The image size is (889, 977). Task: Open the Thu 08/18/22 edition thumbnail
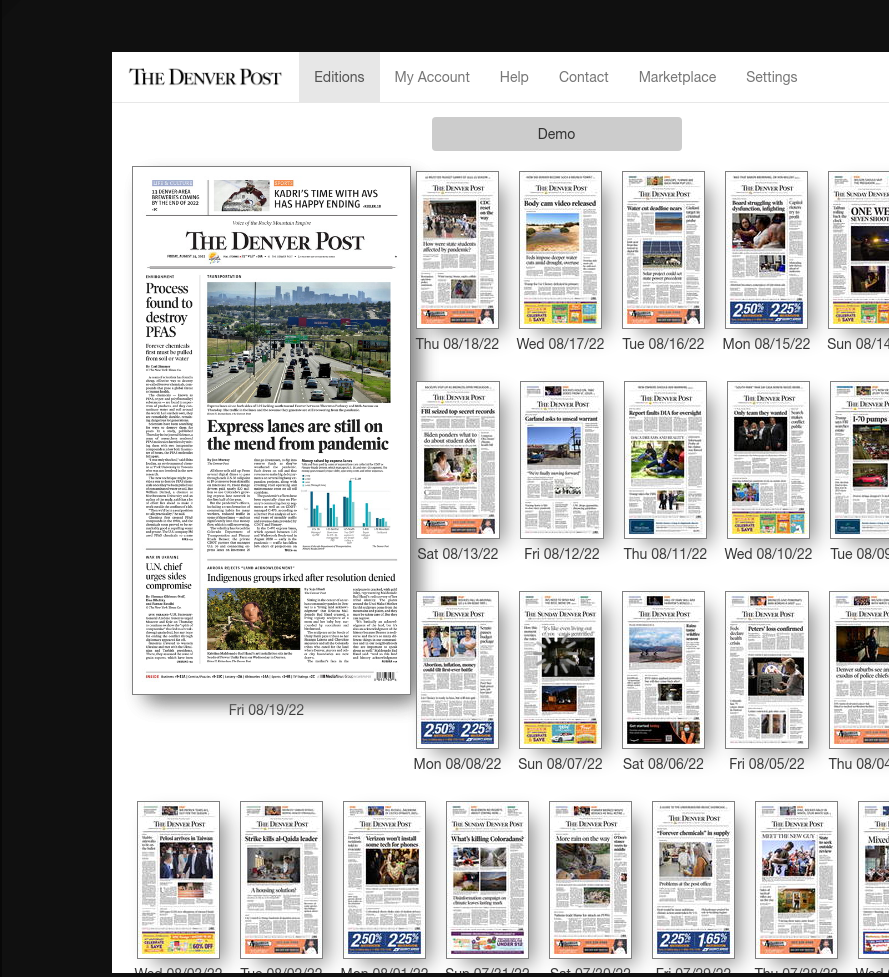click(x=457, y=250)
